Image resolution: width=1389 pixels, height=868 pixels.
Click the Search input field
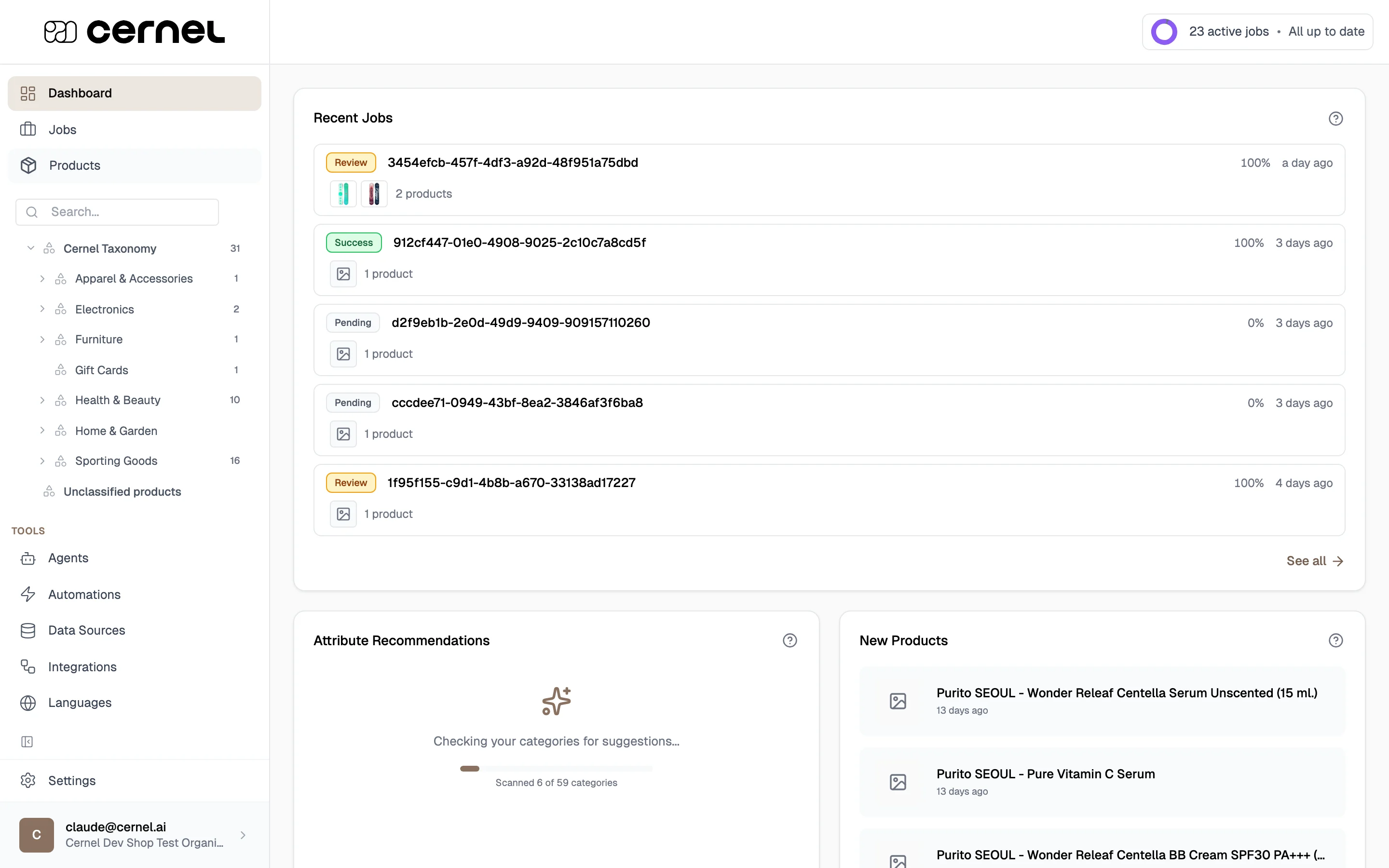point(117,212)
